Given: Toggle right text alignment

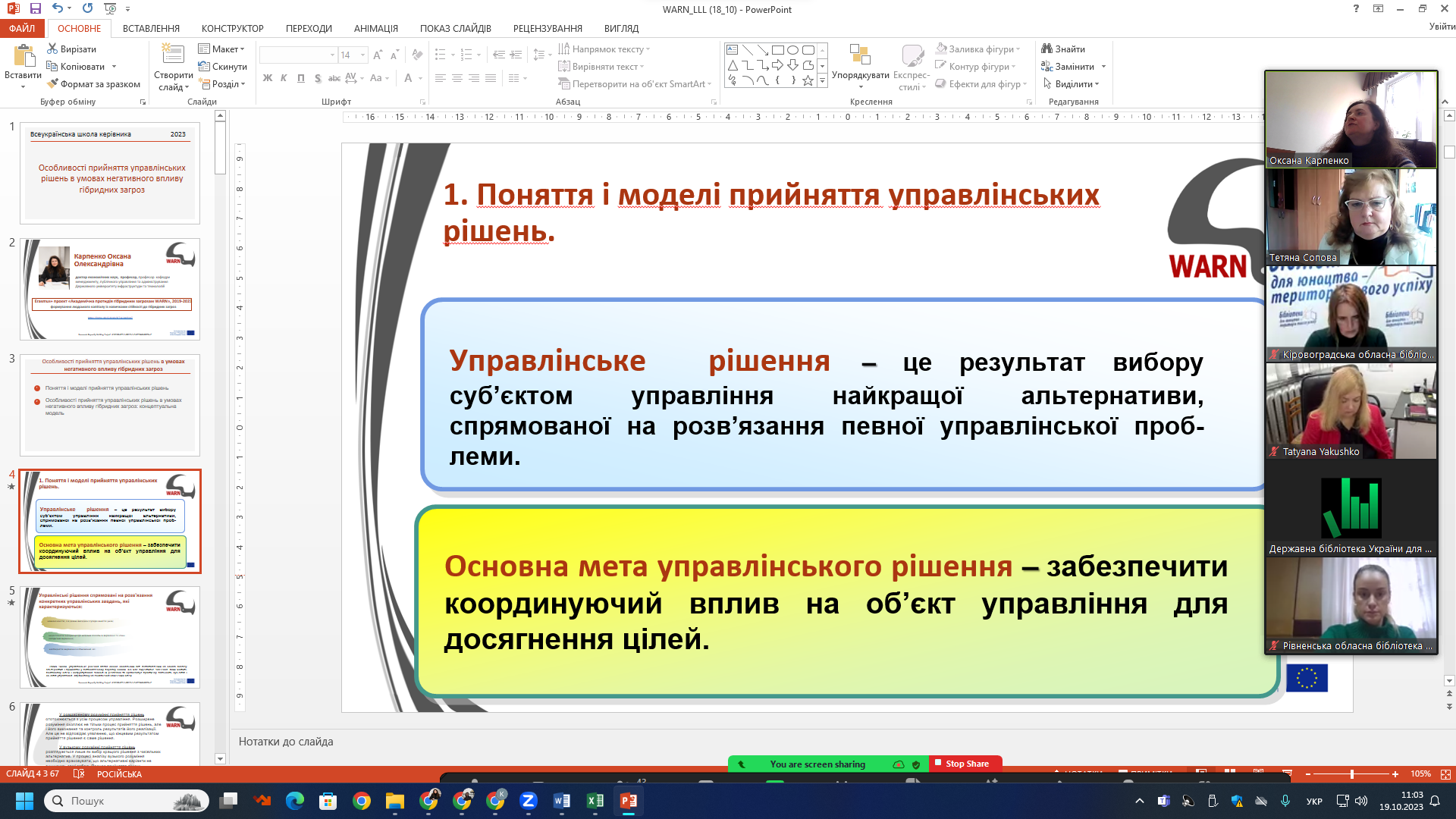Looking at the screenshot, I should point(474,78).
